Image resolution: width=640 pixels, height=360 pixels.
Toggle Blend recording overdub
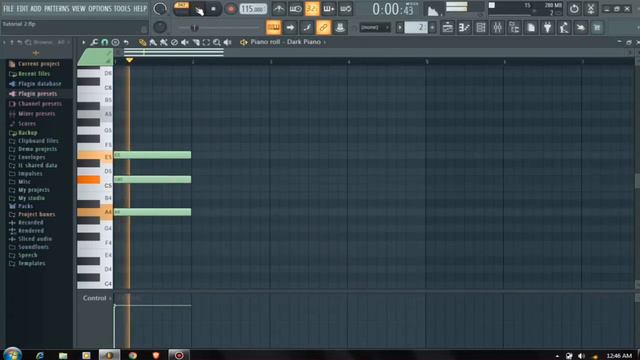pyautogui.click(x=329, y=9)
